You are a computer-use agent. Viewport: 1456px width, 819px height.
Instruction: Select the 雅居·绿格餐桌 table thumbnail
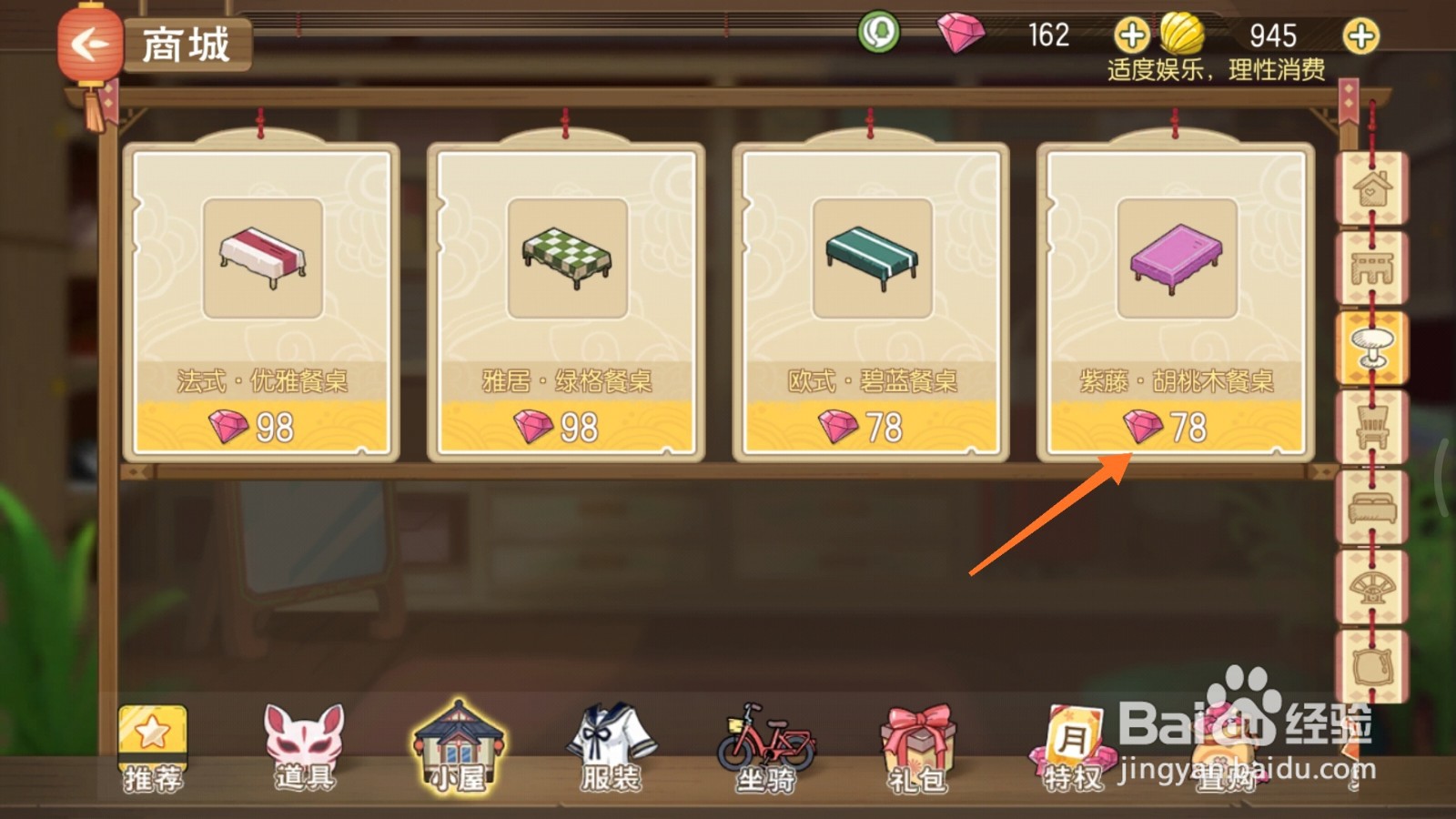pyautogui.click(x=567, y=258)
